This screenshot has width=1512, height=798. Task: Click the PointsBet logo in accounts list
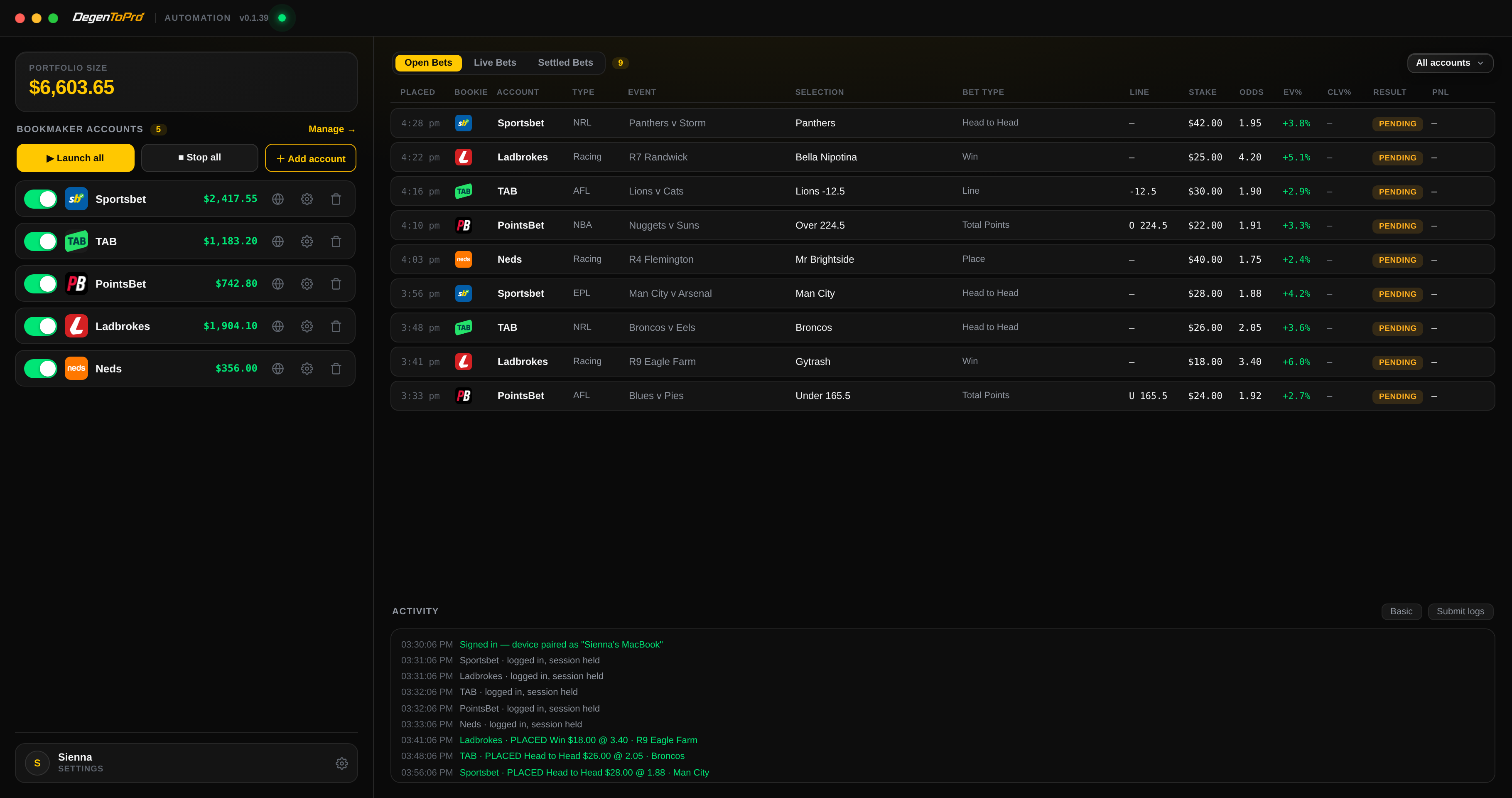click(76, 283)
